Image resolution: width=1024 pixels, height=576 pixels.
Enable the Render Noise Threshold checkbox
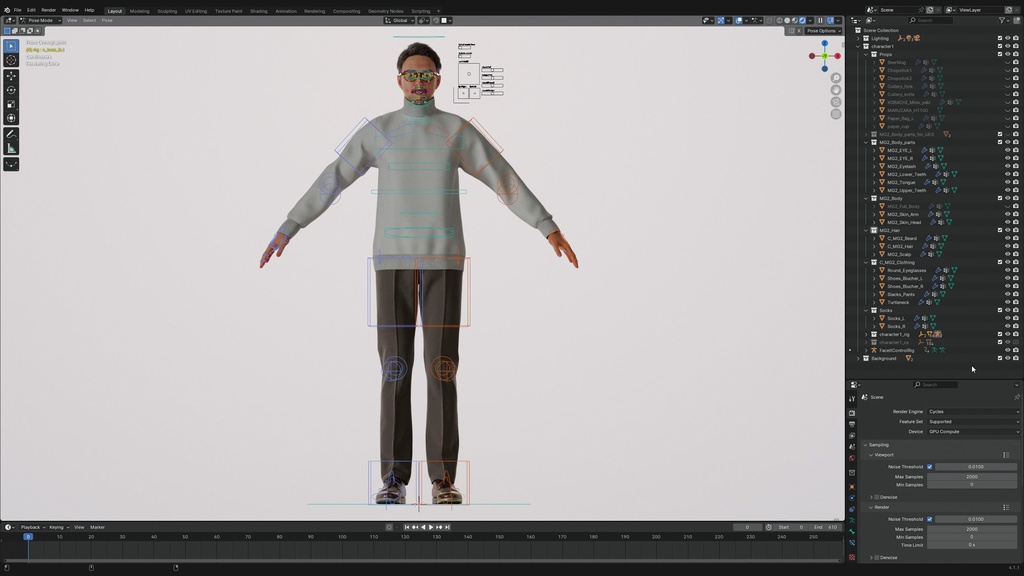930,519
